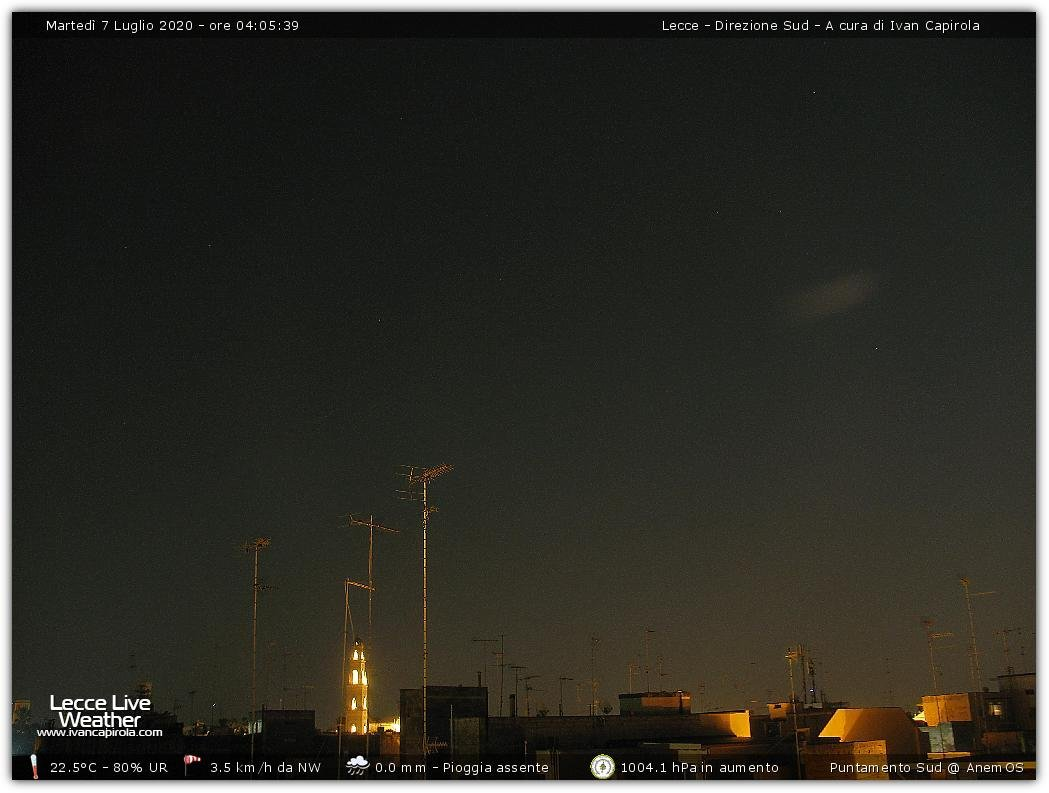The width and height of the screenshot is (1049, 793).
Task: Click the pressure reading 1004.1 hPa in aumento
Action: point(700,768)
